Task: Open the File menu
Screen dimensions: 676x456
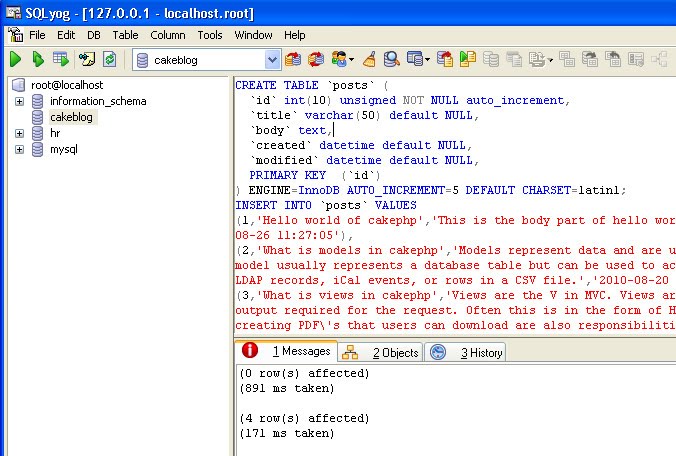Action: click(37, 35)
